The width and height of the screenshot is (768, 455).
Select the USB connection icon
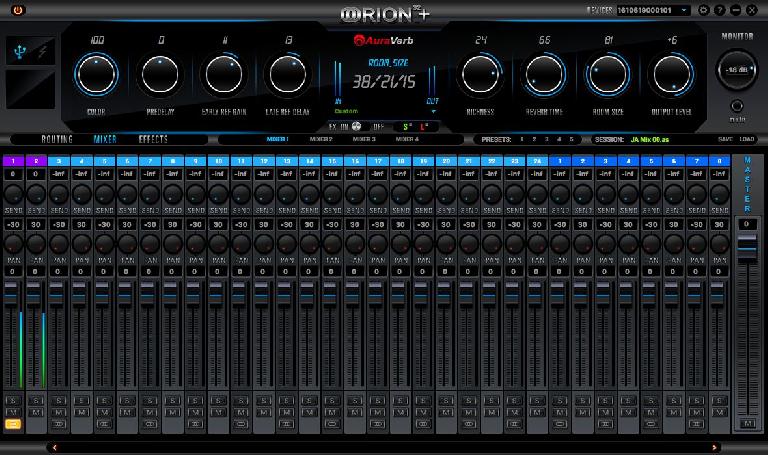coord(20,51)
